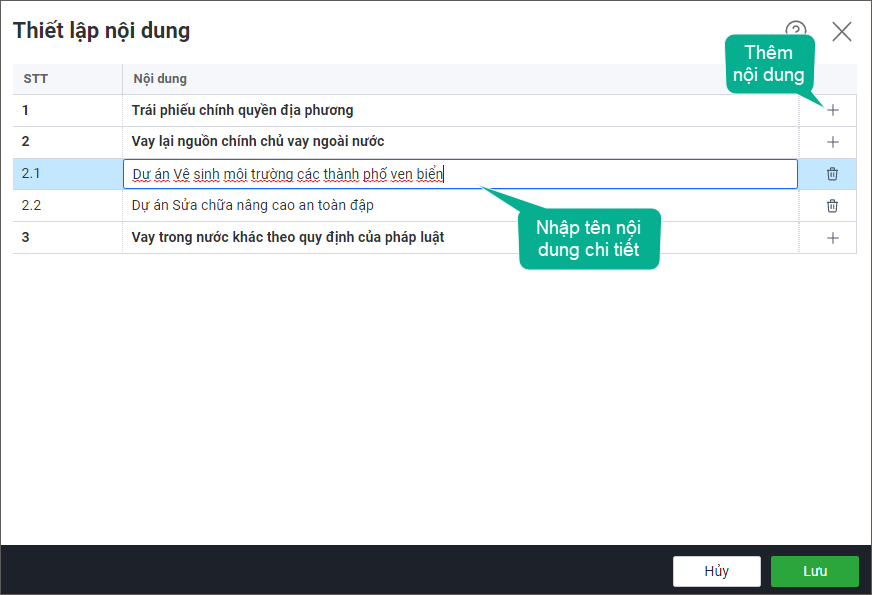Select the Dự án Sửa chữa nâng cao cell
Viewport: 872px width, 595px height.
click(x=253, y=206)
